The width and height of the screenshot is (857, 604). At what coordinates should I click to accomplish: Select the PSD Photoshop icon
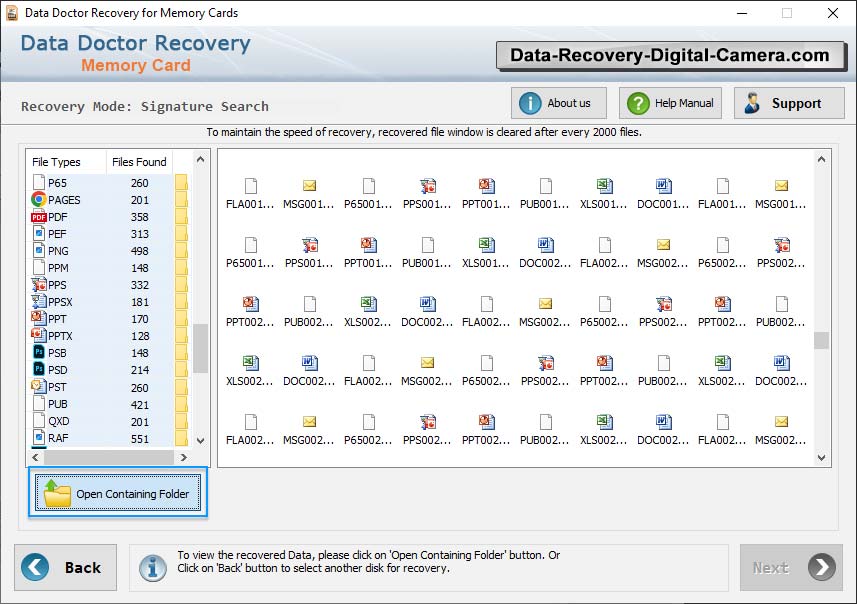(39, 370)
